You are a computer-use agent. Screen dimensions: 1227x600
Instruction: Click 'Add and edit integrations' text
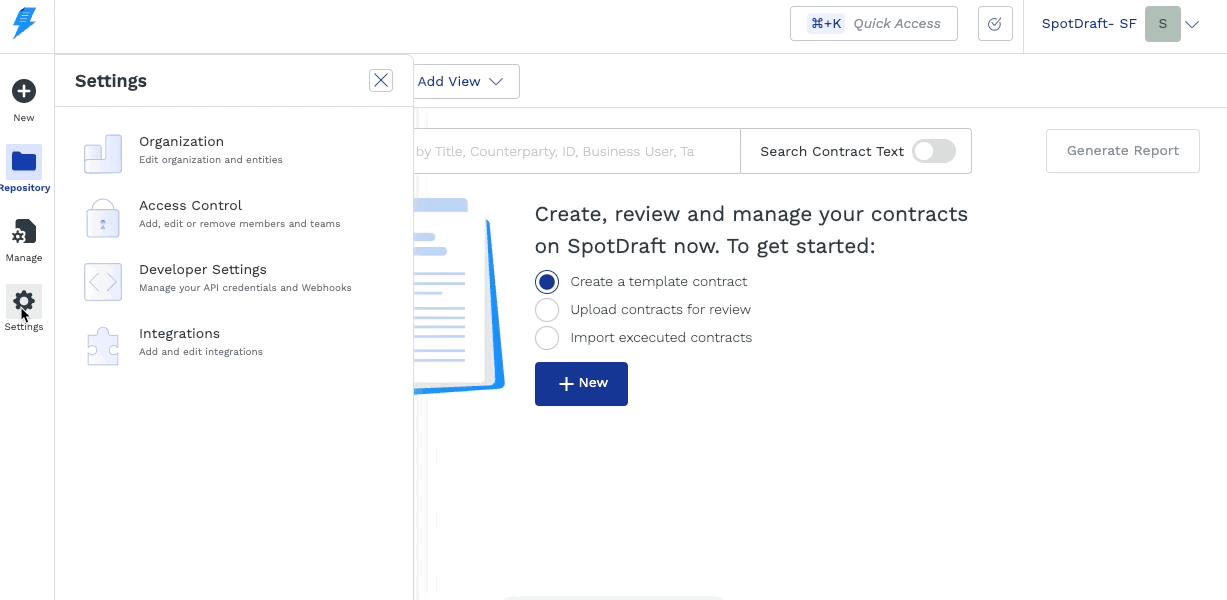tap(201, 352)
